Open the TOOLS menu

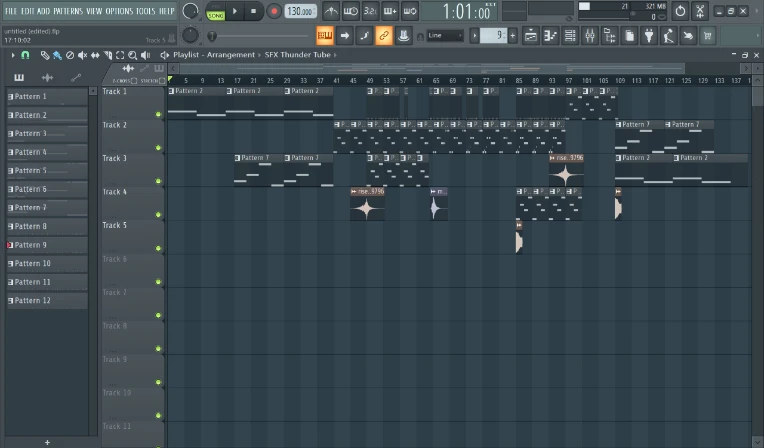point(145,11)
